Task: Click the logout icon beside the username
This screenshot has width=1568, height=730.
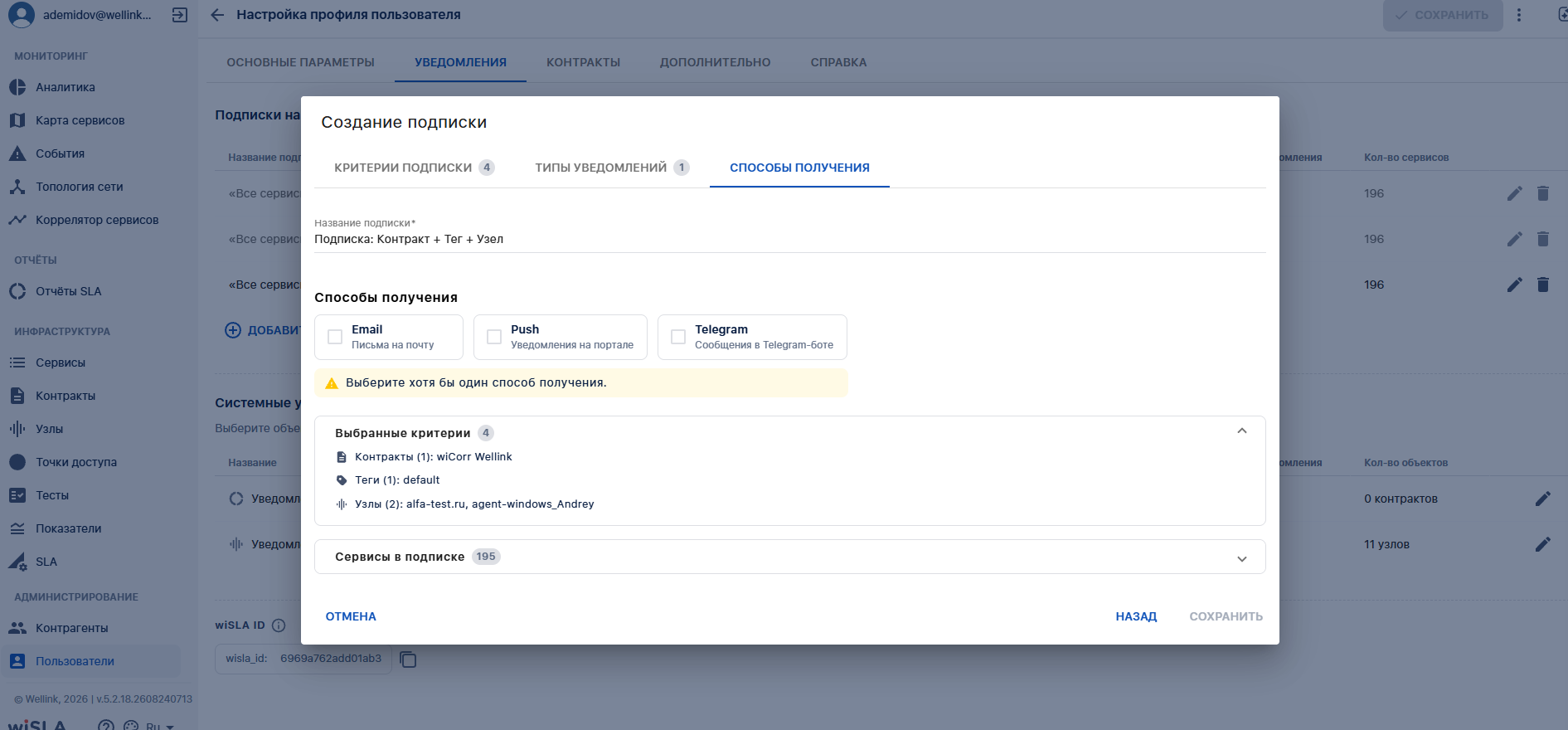Action: coord(180,15)
